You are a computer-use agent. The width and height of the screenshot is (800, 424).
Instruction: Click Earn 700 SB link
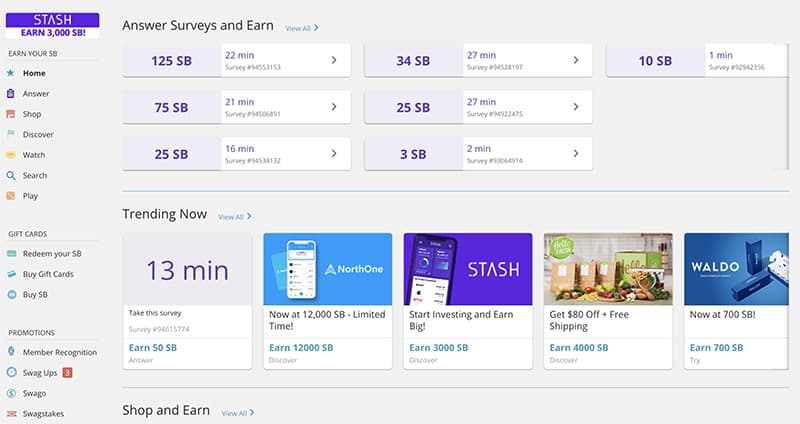pos(716,347)
